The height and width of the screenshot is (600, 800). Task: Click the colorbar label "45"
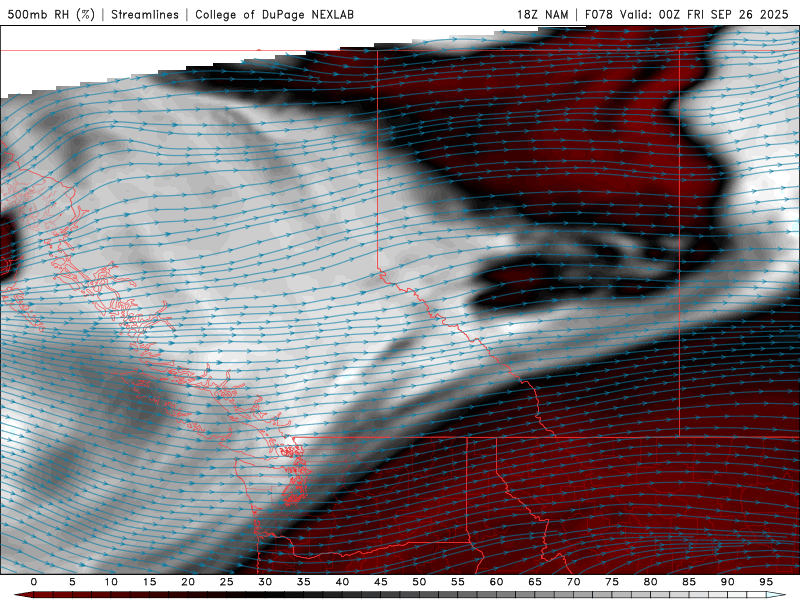coord(381,582)
